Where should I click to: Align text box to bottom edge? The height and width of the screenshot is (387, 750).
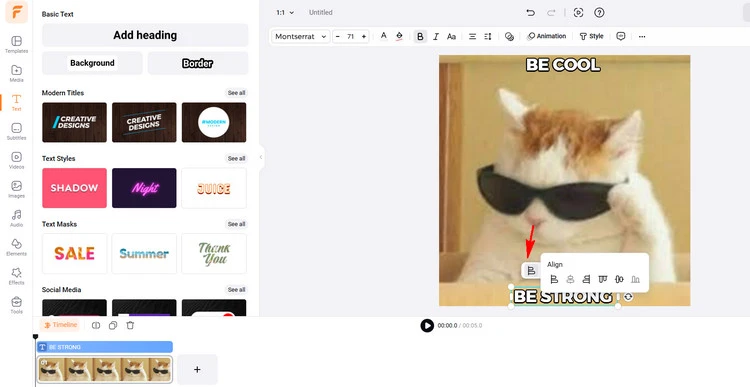coord(635,279)
